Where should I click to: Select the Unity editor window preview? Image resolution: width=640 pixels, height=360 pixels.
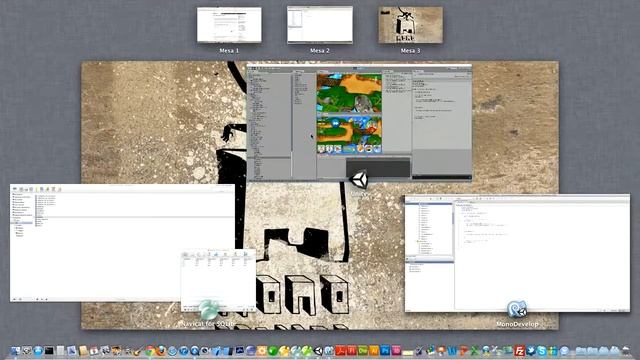(x=359, y=122)
